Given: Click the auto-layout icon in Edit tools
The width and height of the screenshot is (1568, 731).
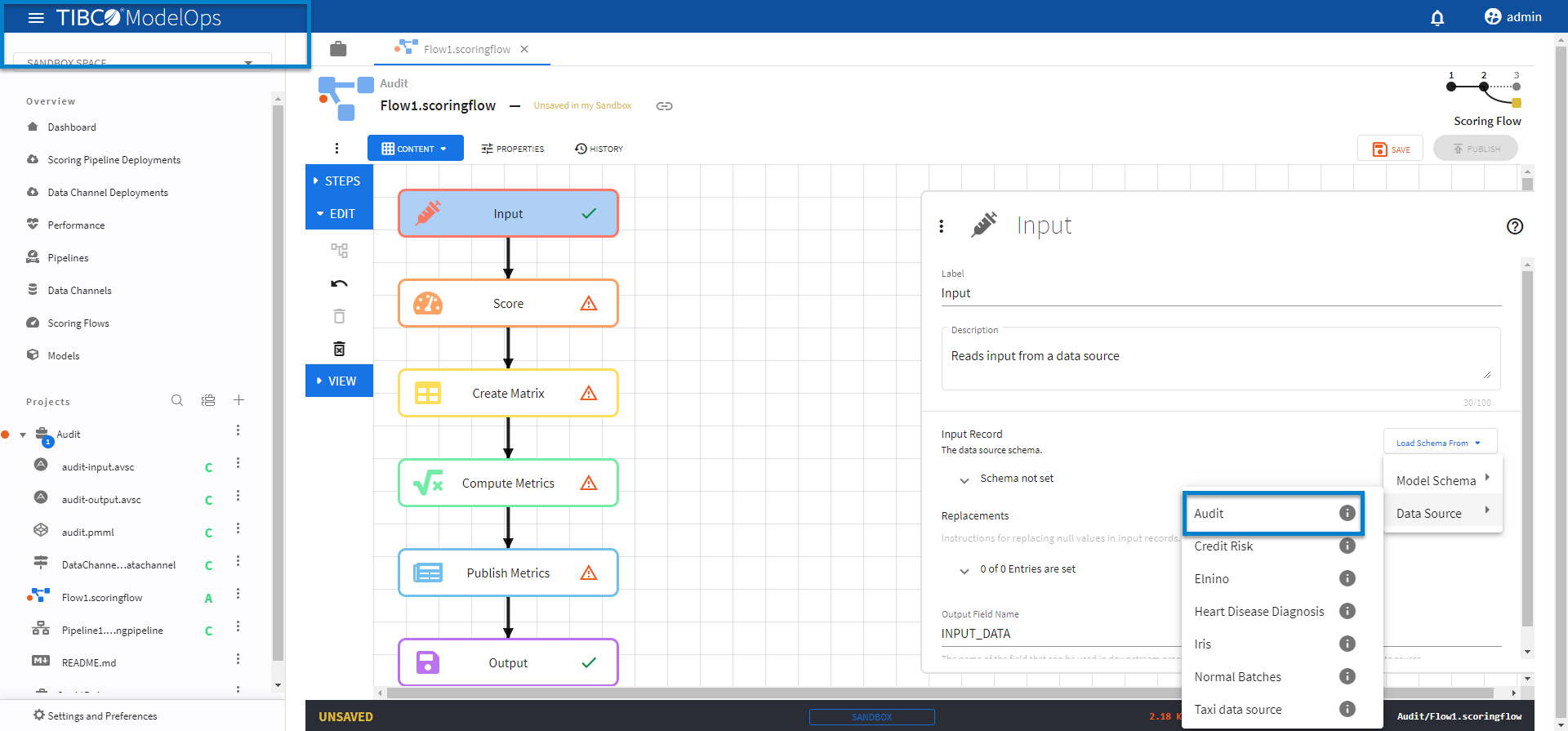Looking at the screenshot, I should 339,250.
